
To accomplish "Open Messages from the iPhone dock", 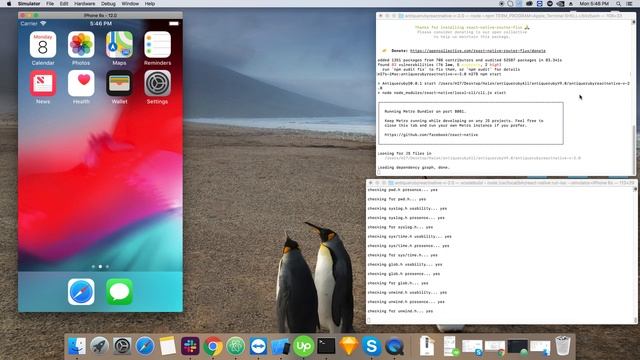I will pyautogui.click(x=119, y=292).
